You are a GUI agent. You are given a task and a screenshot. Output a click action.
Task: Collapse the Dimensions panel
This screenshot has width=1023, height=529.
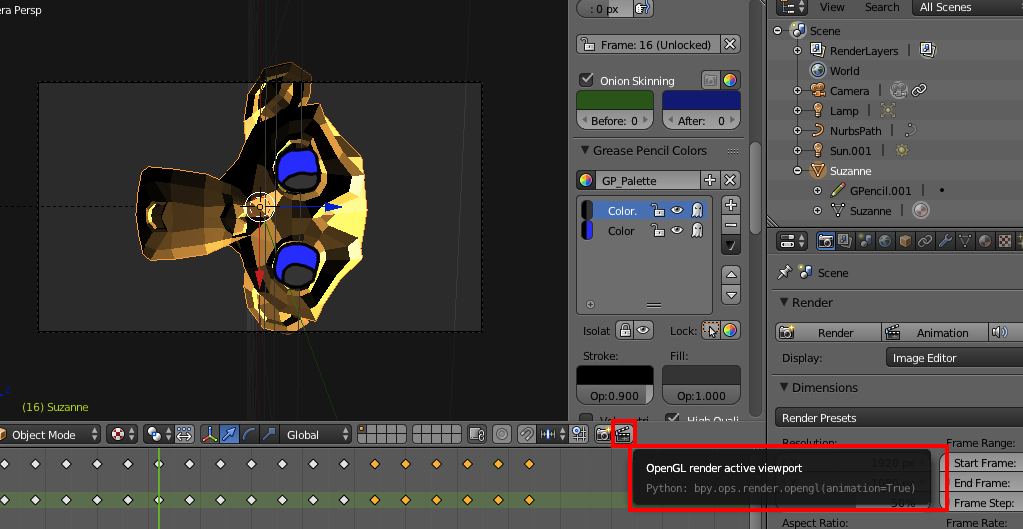click(784, 387)
